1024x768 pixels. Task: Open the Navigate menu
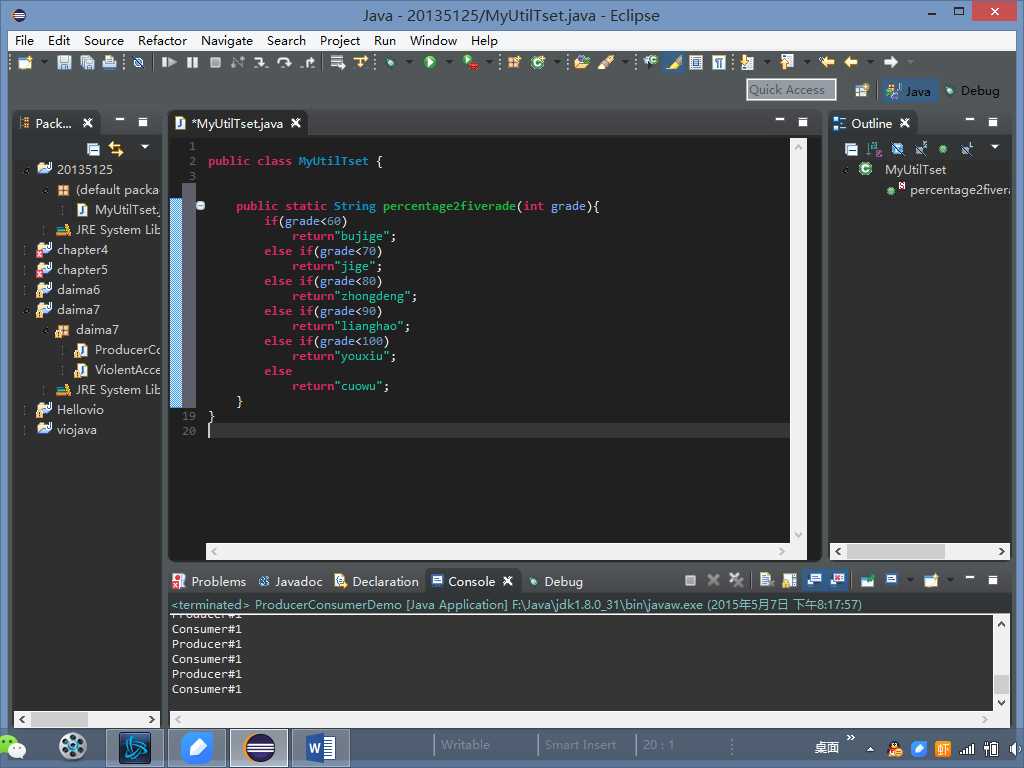pos(227,40)
